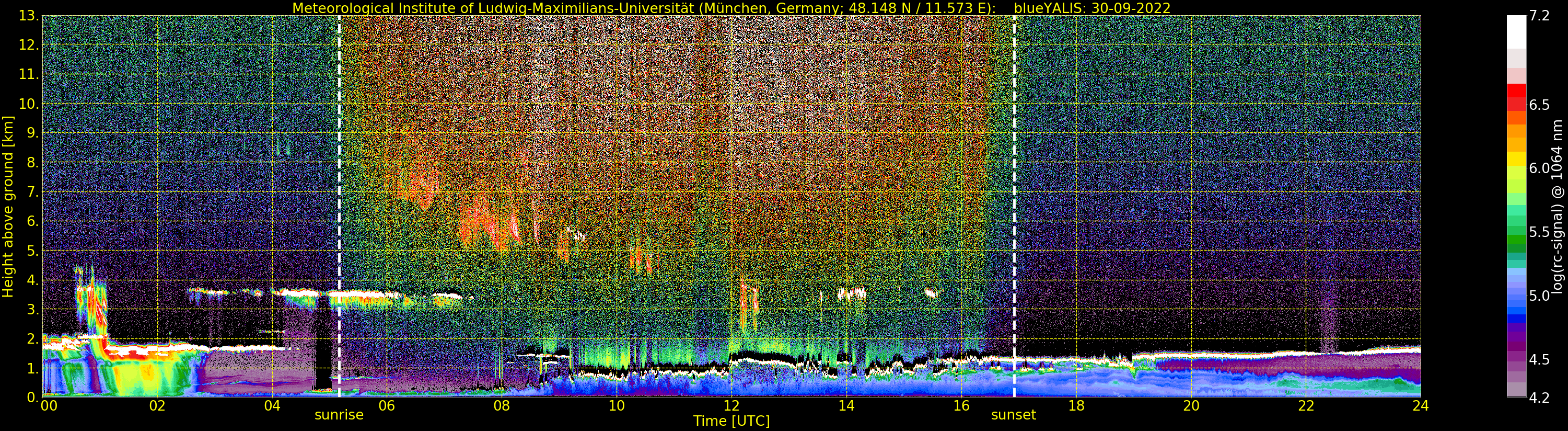Click the 11. tick label on the height axis

click(x=29, y=74)
